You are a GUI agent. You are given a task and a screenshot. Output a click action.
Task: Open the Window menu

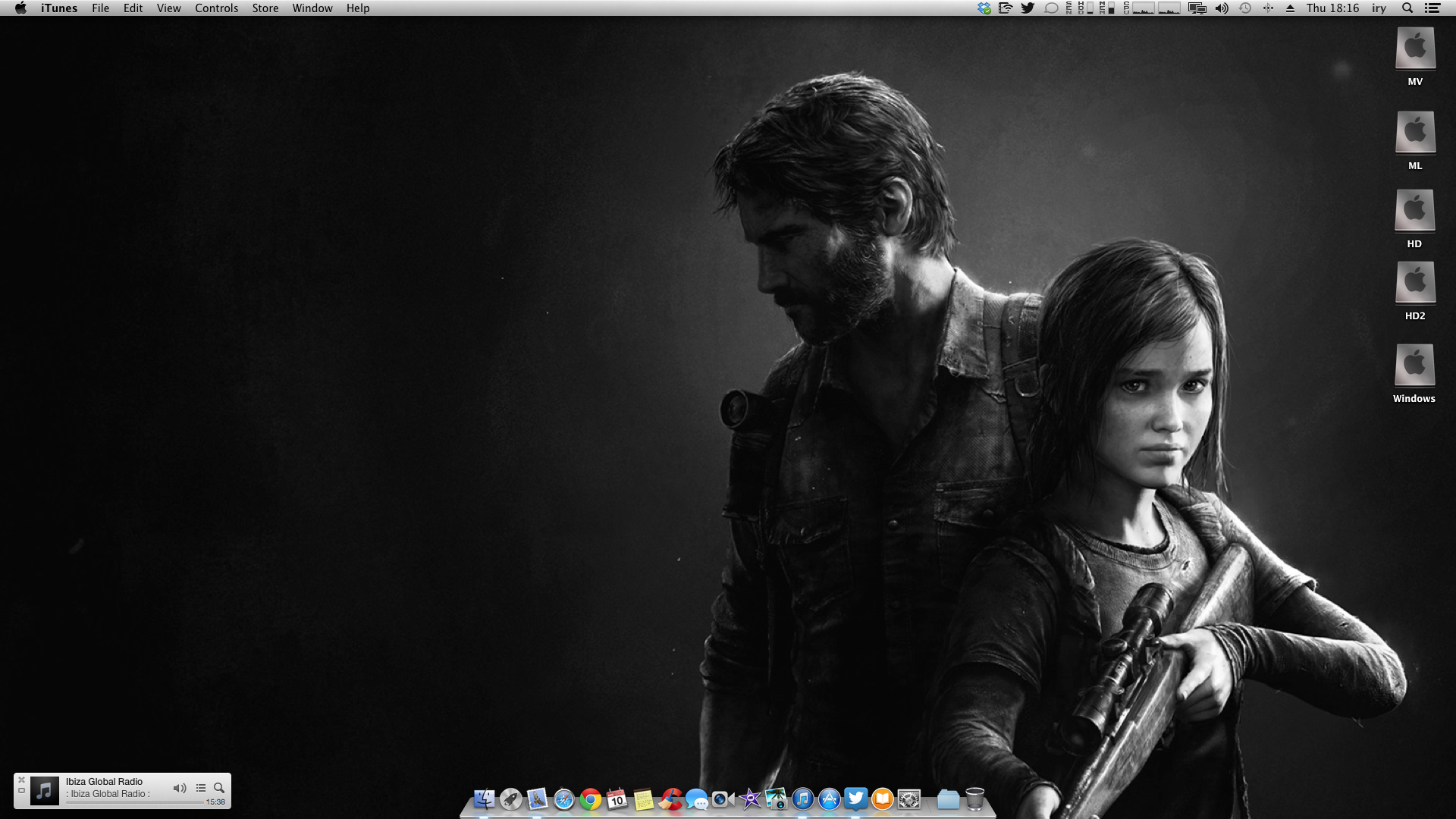coord(312,8)
